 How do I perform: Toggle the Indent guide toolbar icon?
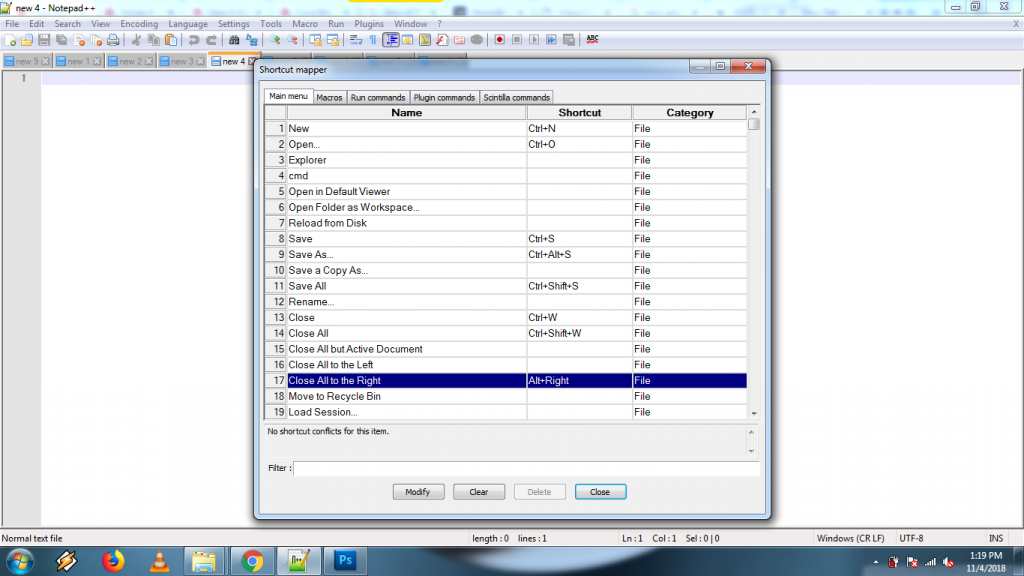(391, 40)
